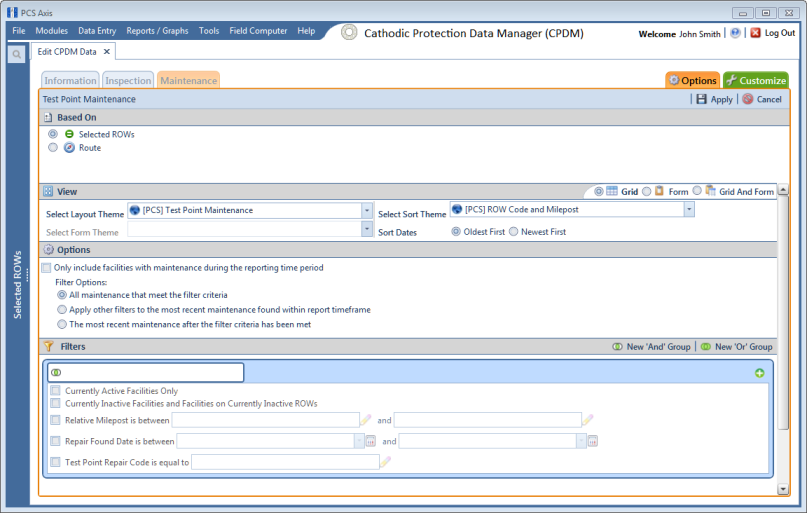This screenshot has width=807, height=513.
Task: Open Select Layout Theme dropdown arrow
Action: 366,210
